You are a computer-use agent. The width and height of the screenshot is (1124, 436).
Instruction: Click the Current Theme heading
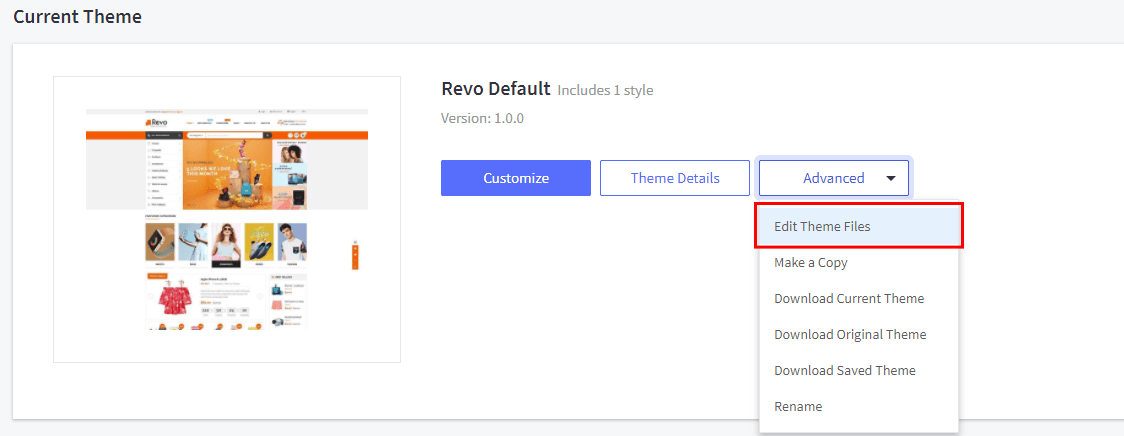pyautogui.click(x=77, y=17)
